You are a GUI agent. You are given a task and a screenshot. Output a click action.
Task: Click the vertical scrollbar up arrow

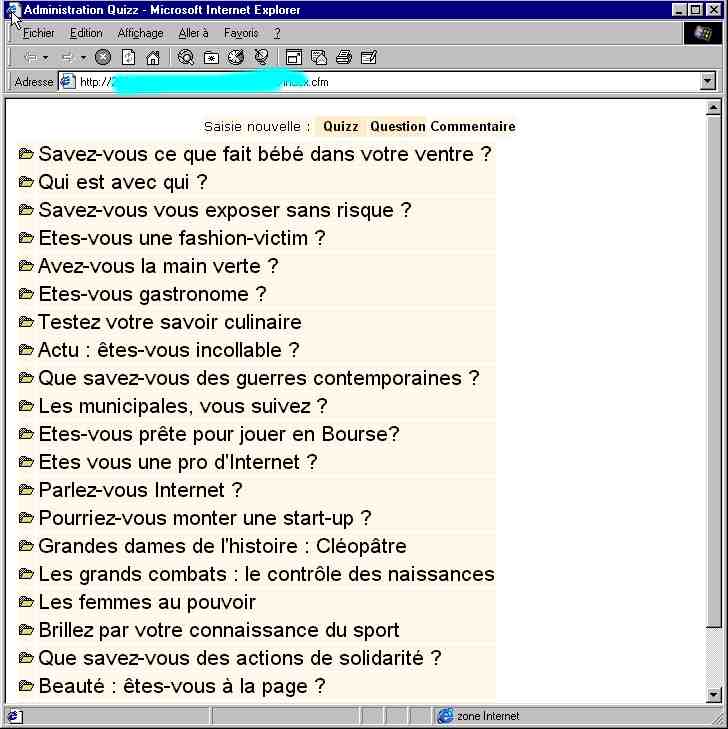713,108
